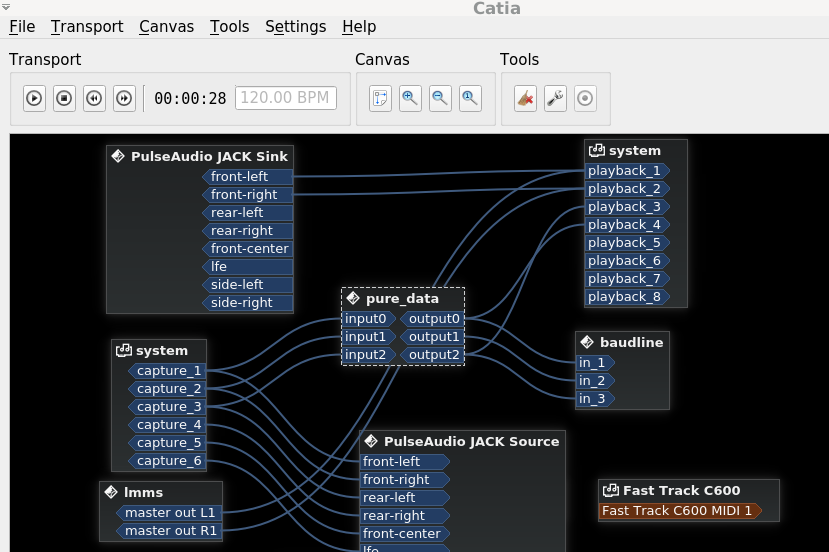
Task: Open the Settings menu
Action: (x=296, y=26)
